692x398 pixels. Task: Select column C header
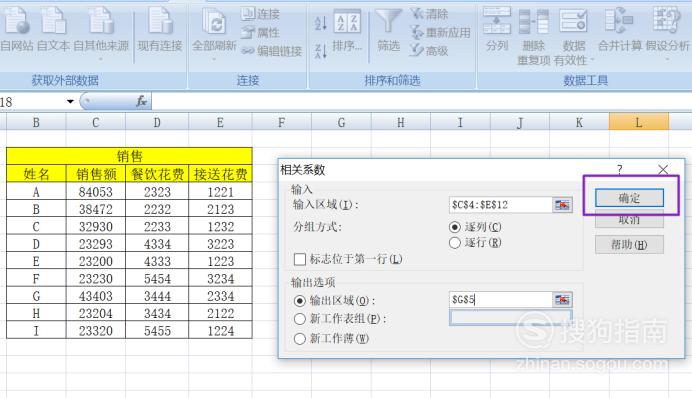(96, 122)
